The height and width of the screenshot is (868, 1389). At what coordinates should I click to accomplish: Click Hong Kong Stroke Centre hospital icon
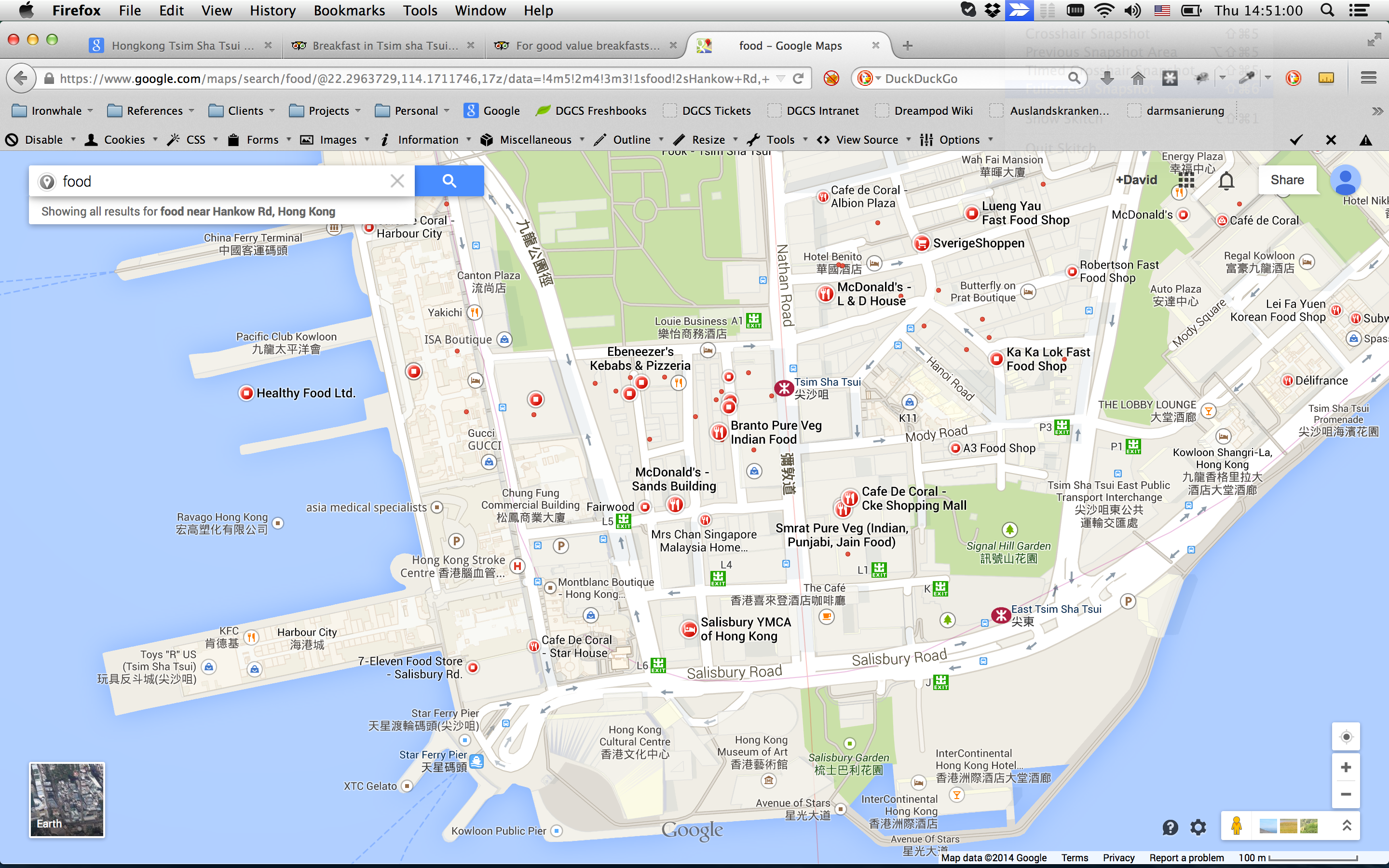click(517, 566)
